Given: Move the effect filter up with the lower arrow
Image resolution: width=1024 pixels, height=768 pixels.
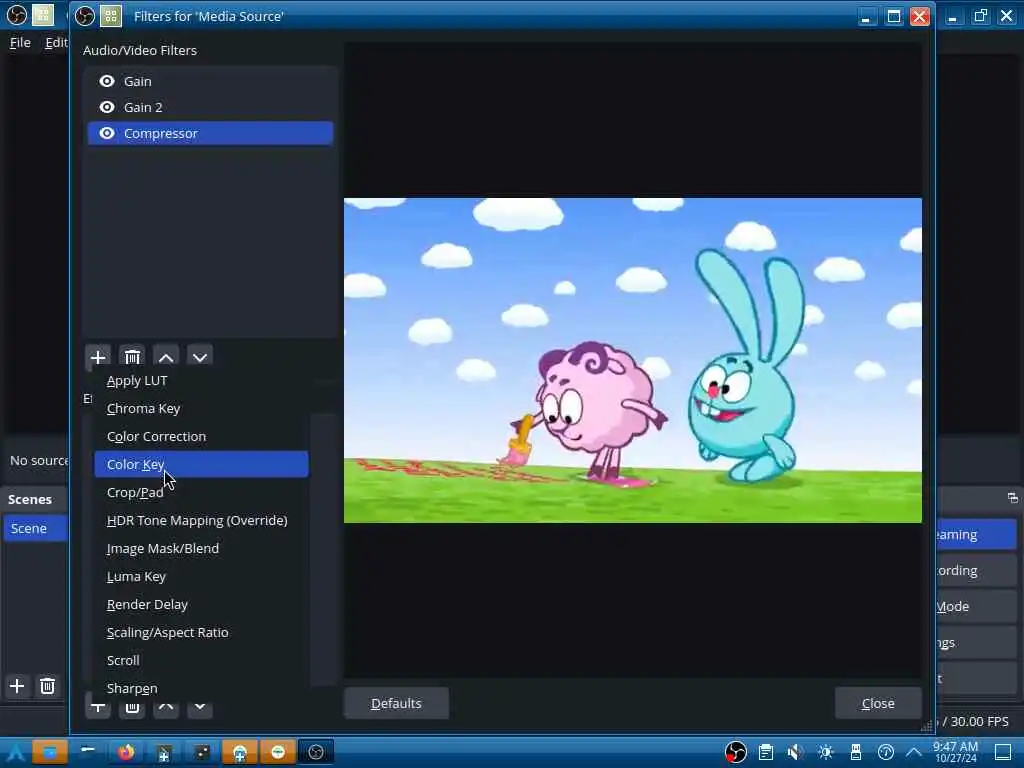Looking at the screenshot, I should [x=166, y=707].
